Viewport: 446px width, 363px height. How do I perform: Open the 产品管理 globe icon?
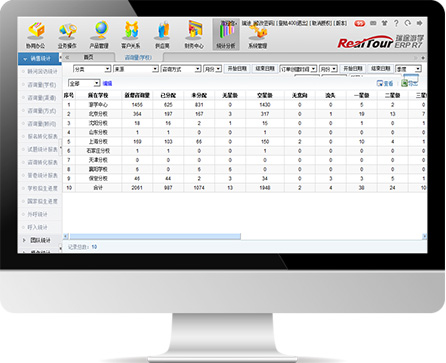99,35
